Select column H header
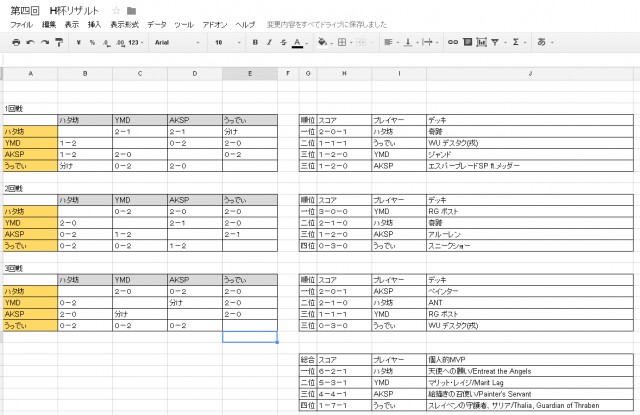The height and width of the screenshot is (415, 640). pyautogui.click(x=344, y=74)
